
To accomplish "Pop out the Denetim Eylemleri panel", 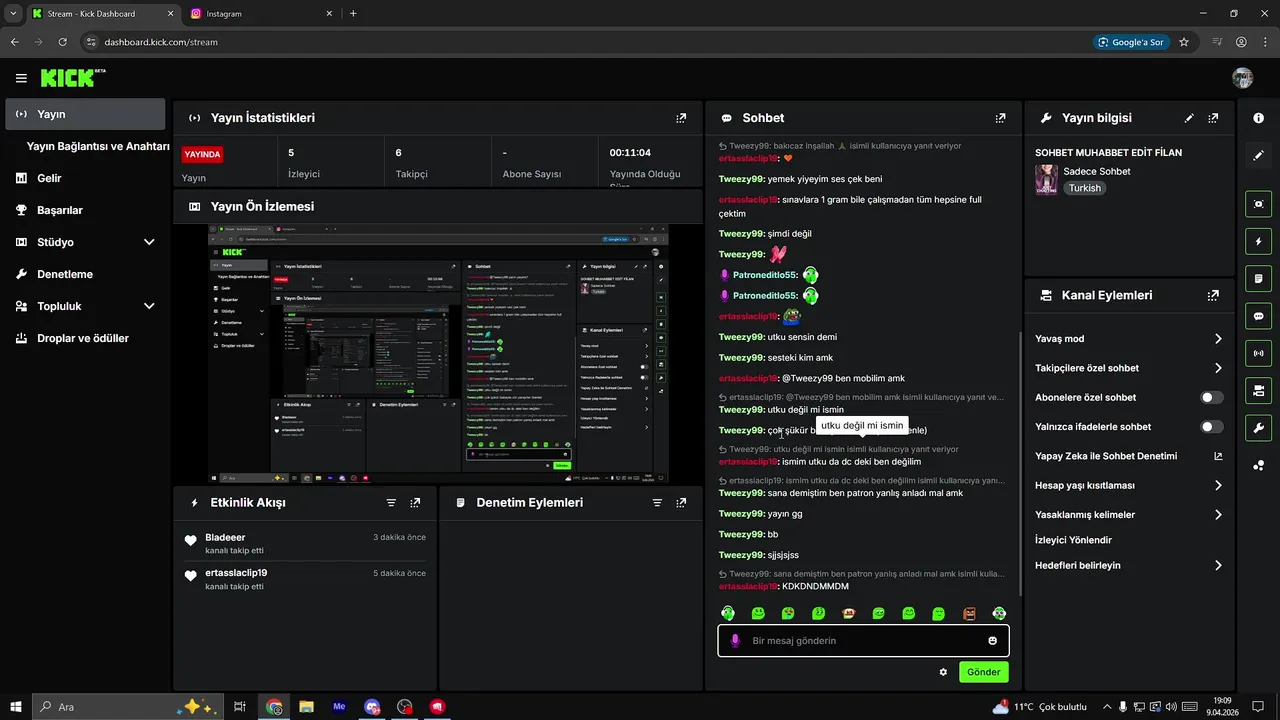I will click(x=681, y=503).
